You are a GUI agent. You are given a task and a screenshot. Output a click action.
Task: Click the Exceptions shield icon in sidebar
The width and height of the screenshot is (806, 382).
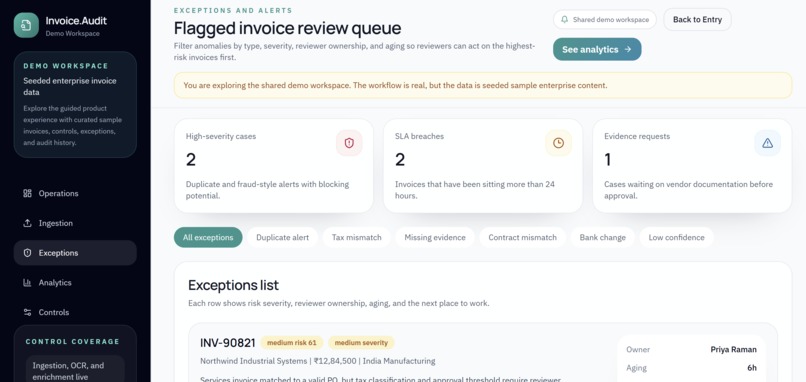coord(27,253)
